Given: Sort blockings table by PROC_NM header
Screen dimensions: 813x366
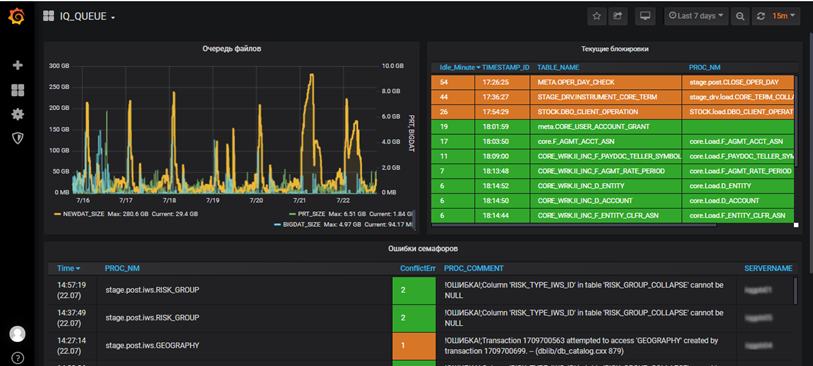Looking at the screenshot, I should point(704,67).
